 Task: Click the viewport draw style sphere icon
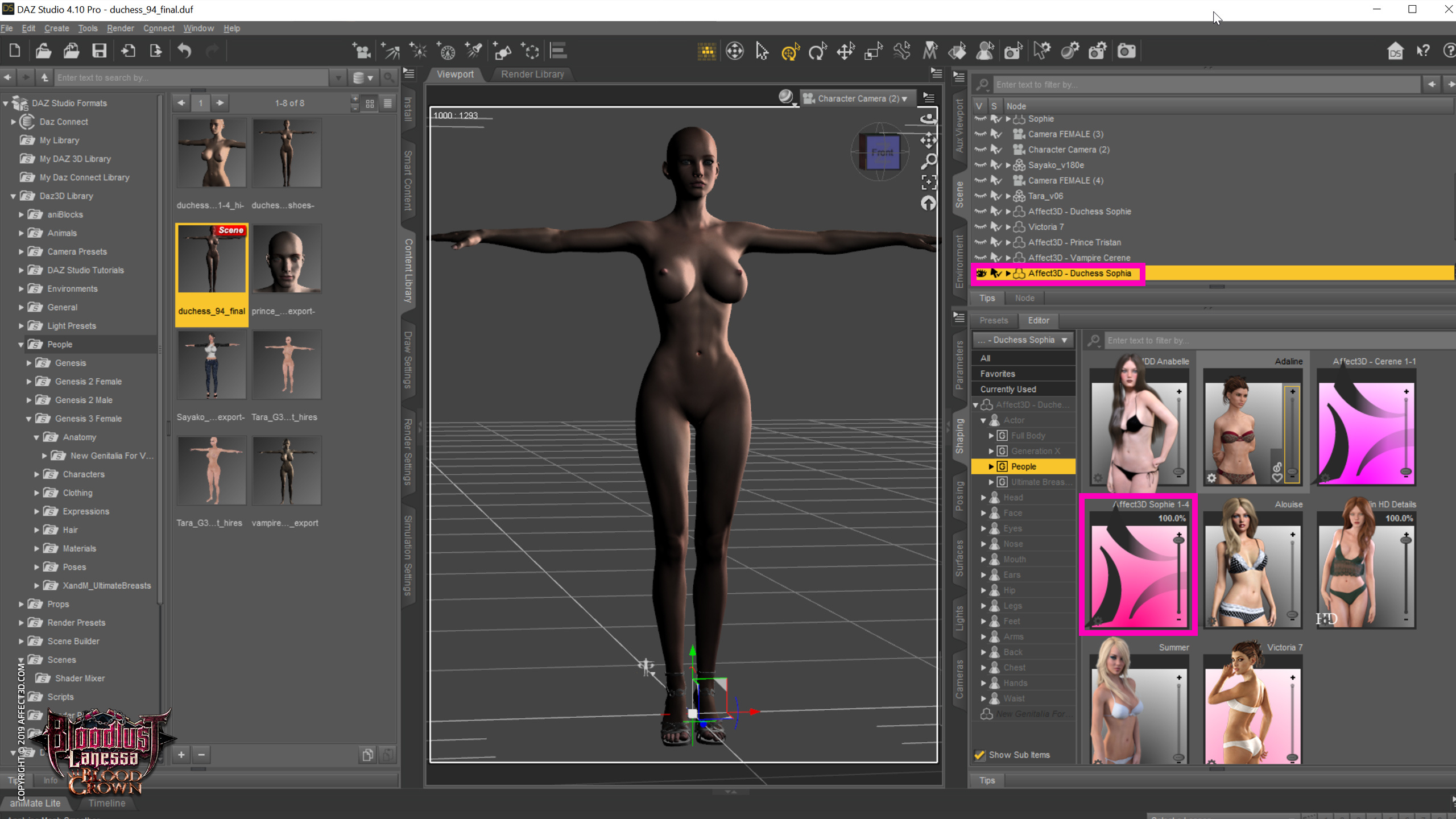click(x=787, y=97)
